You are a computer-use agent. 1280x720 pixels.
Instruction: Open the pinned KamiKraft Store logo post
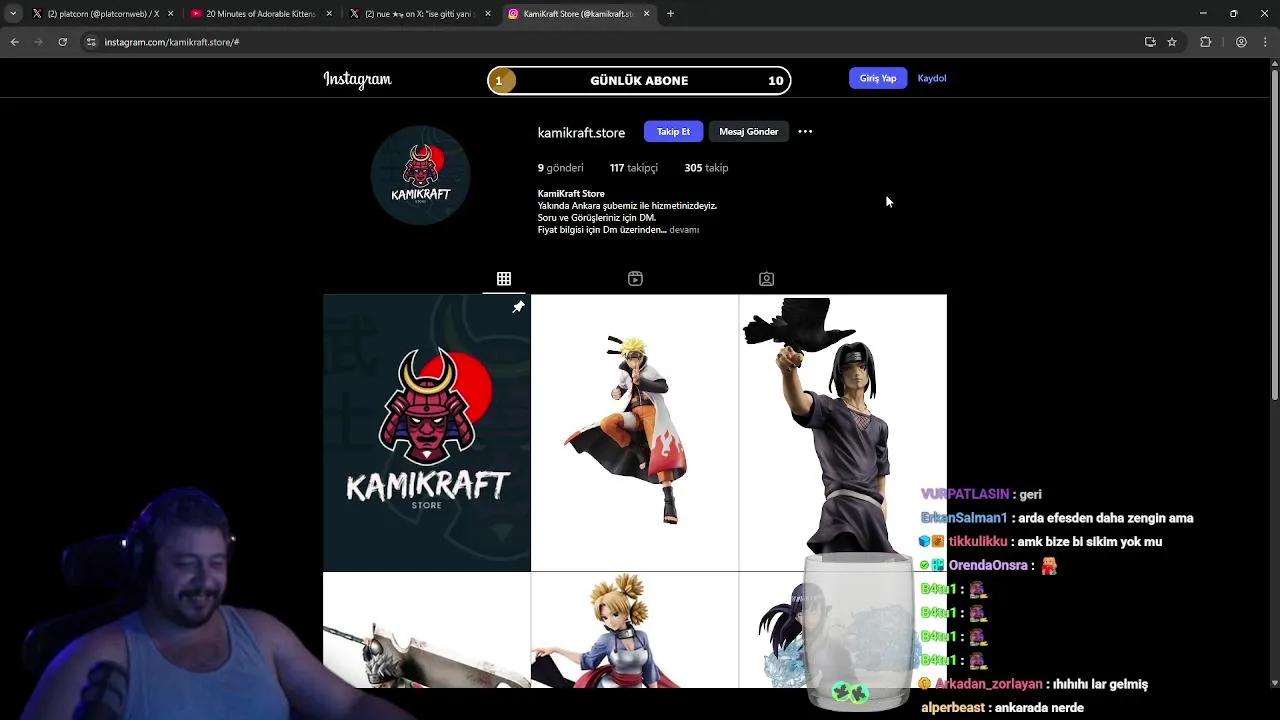[x=427, y=433]
